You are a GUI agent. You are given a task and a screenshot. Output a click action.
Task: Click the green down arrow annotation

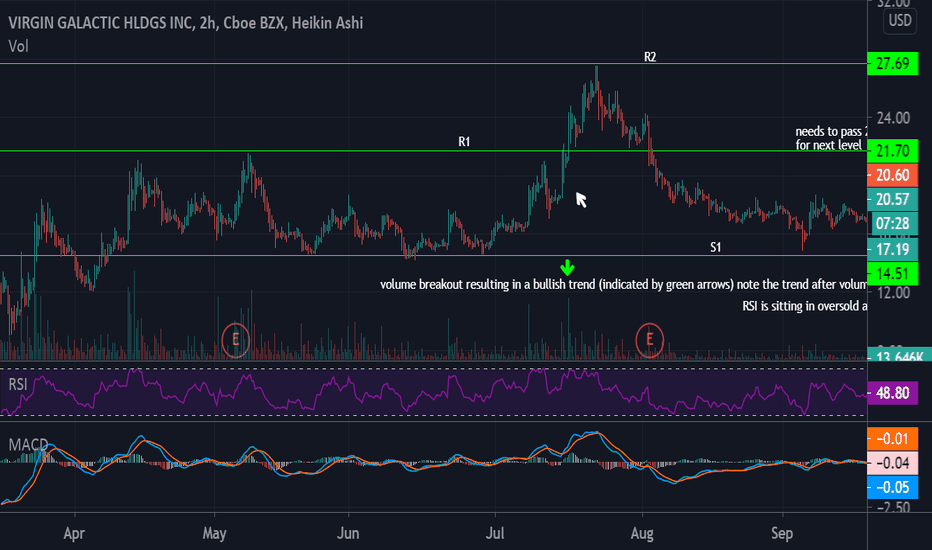(568, 268)
